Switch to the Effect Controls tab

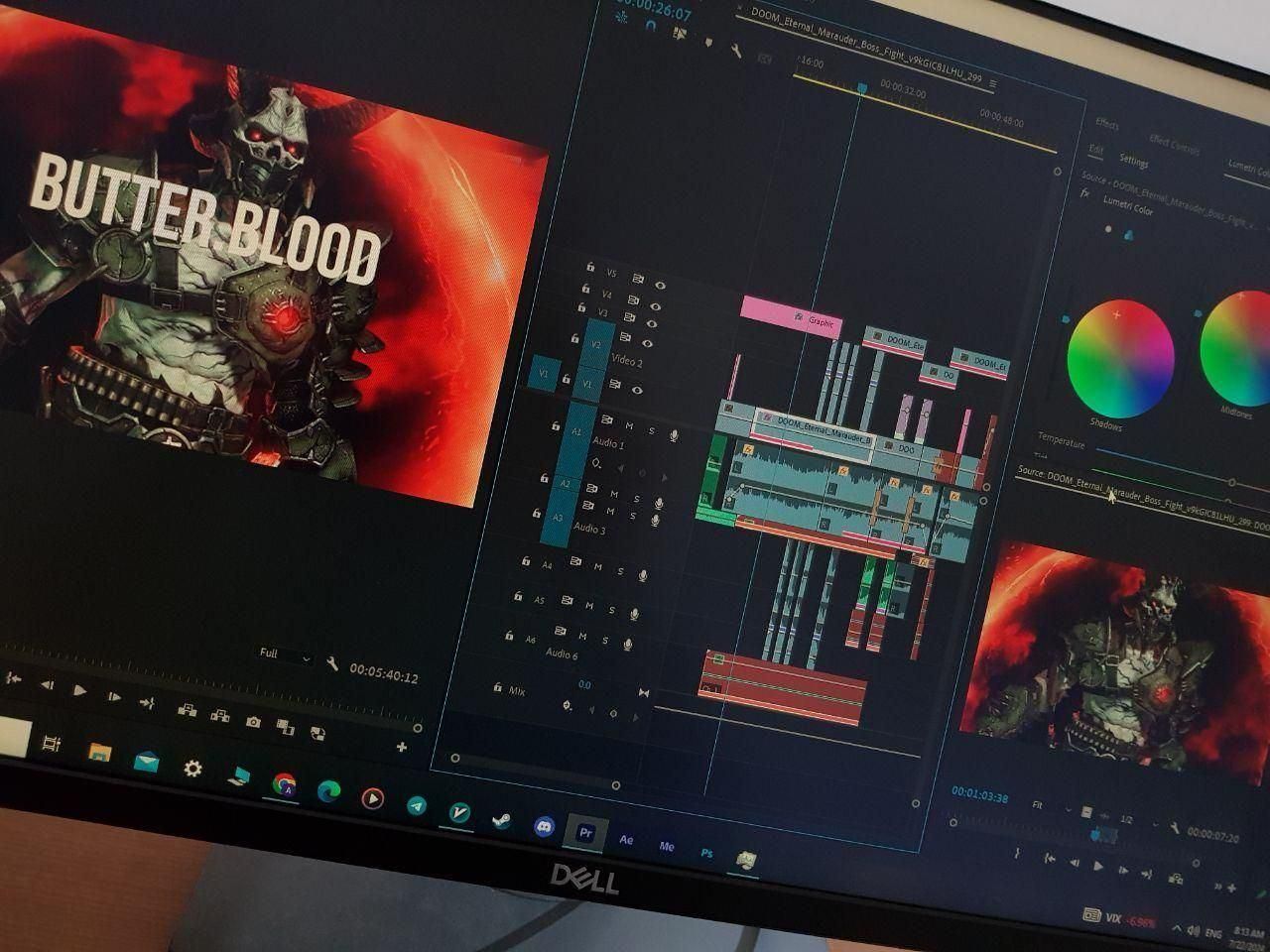1174,145
